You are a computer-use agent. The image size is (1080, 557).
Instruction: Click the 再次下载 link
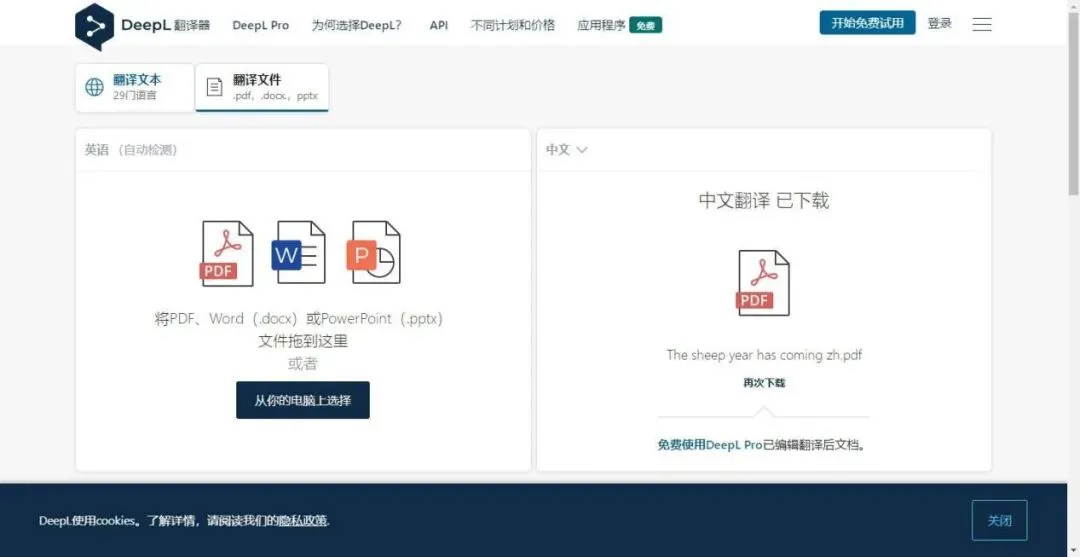[764, 383]
